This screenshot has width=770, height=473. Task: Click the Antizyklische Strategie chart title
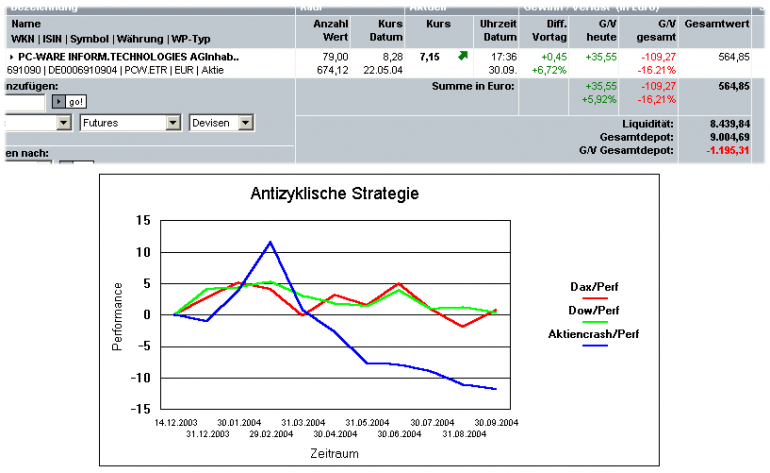pos(334,194)
